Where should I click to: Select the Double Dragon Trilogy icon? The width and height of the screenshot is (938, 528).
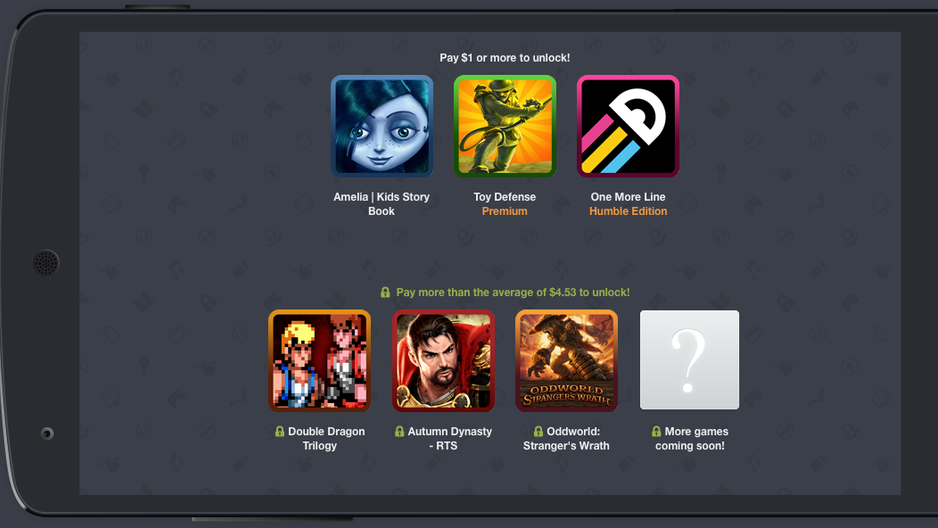pyautogui.click(x=319, y=361)
